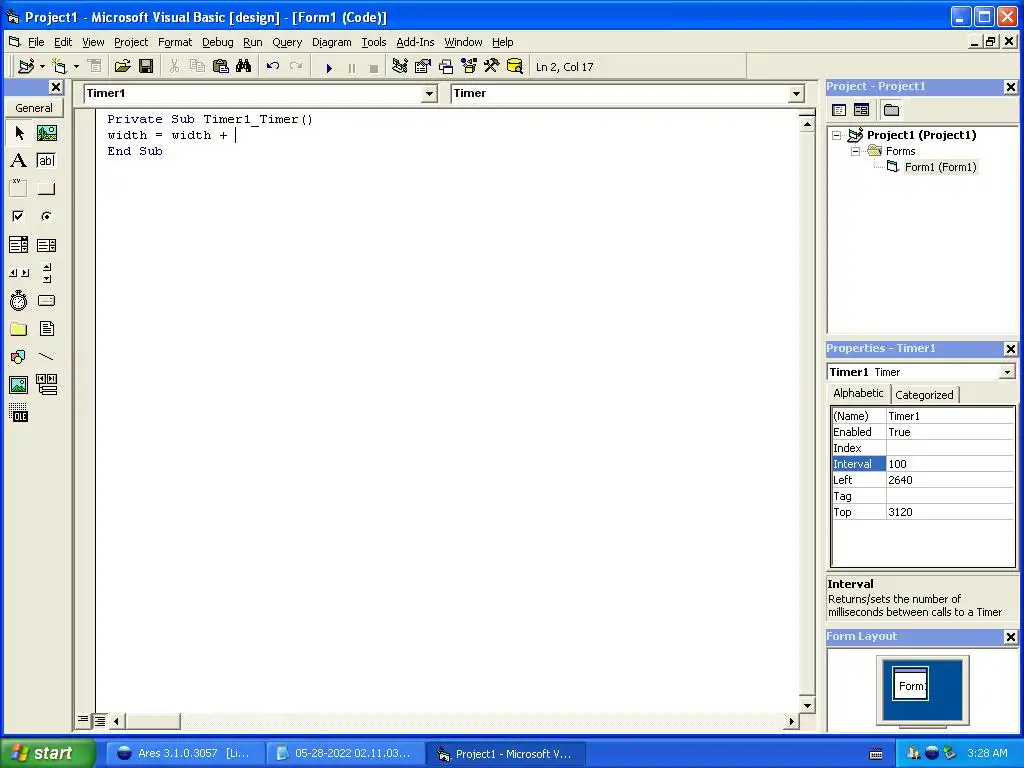Image resolution: width=1024 pixels, height=768 pixels.
Task: Click the Windows start button
Action: (48, 753)
